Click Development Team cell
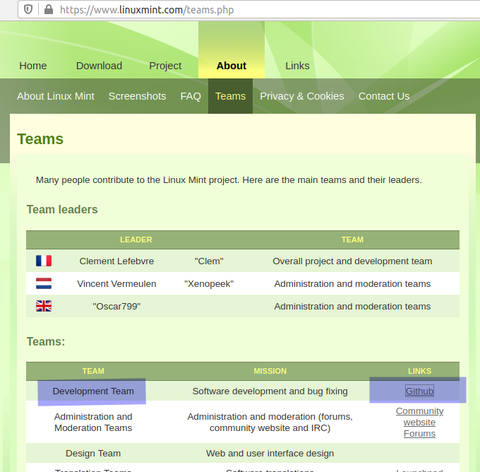This screenshot has width=480, height=472. click(x=93, y=391)
